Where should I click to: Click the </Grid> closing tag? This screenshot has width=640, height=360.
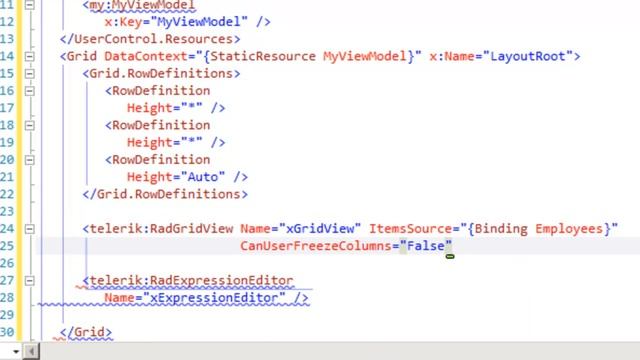(86, 332)
